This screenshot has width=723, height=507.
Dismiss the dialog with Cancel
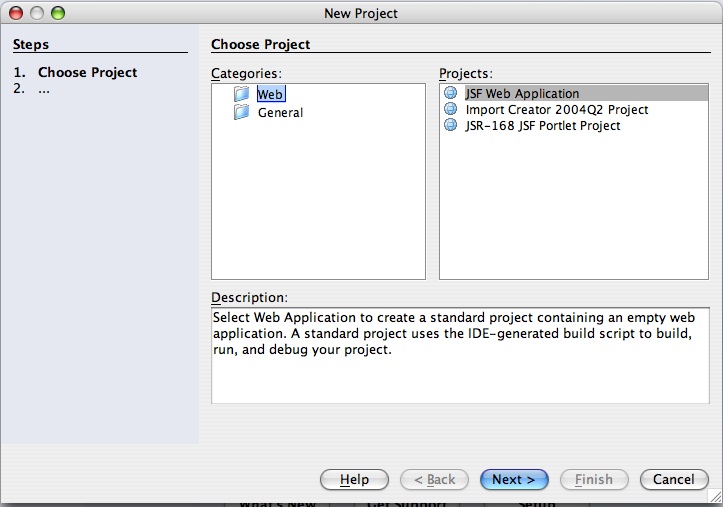coord(674,479)
